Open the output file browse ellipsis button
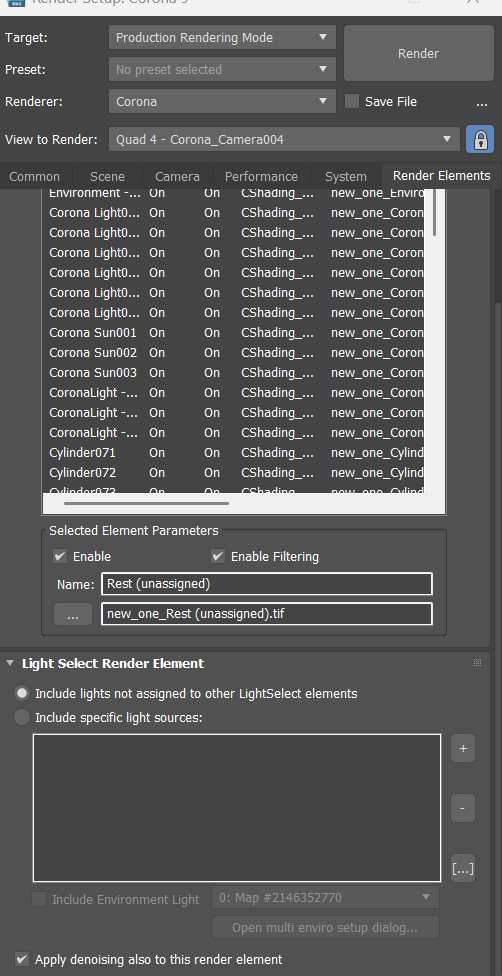 (73, 614)
